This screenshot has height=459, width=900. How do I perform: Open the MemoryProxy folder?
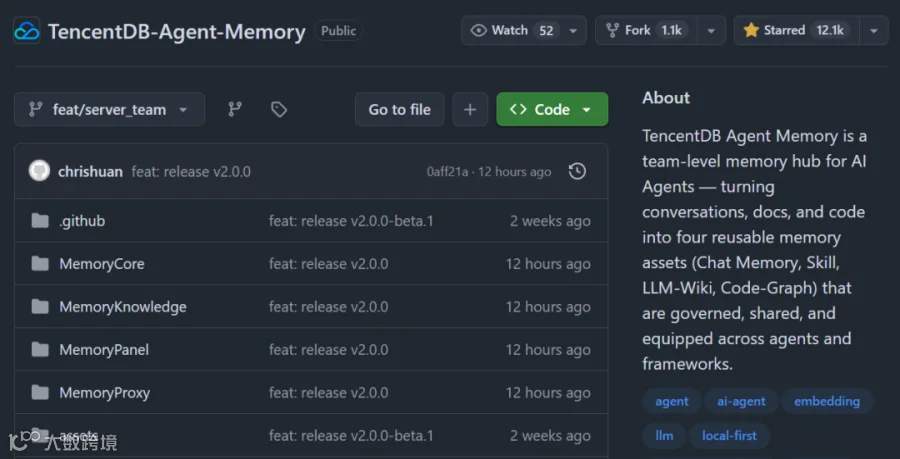[104, 393]
